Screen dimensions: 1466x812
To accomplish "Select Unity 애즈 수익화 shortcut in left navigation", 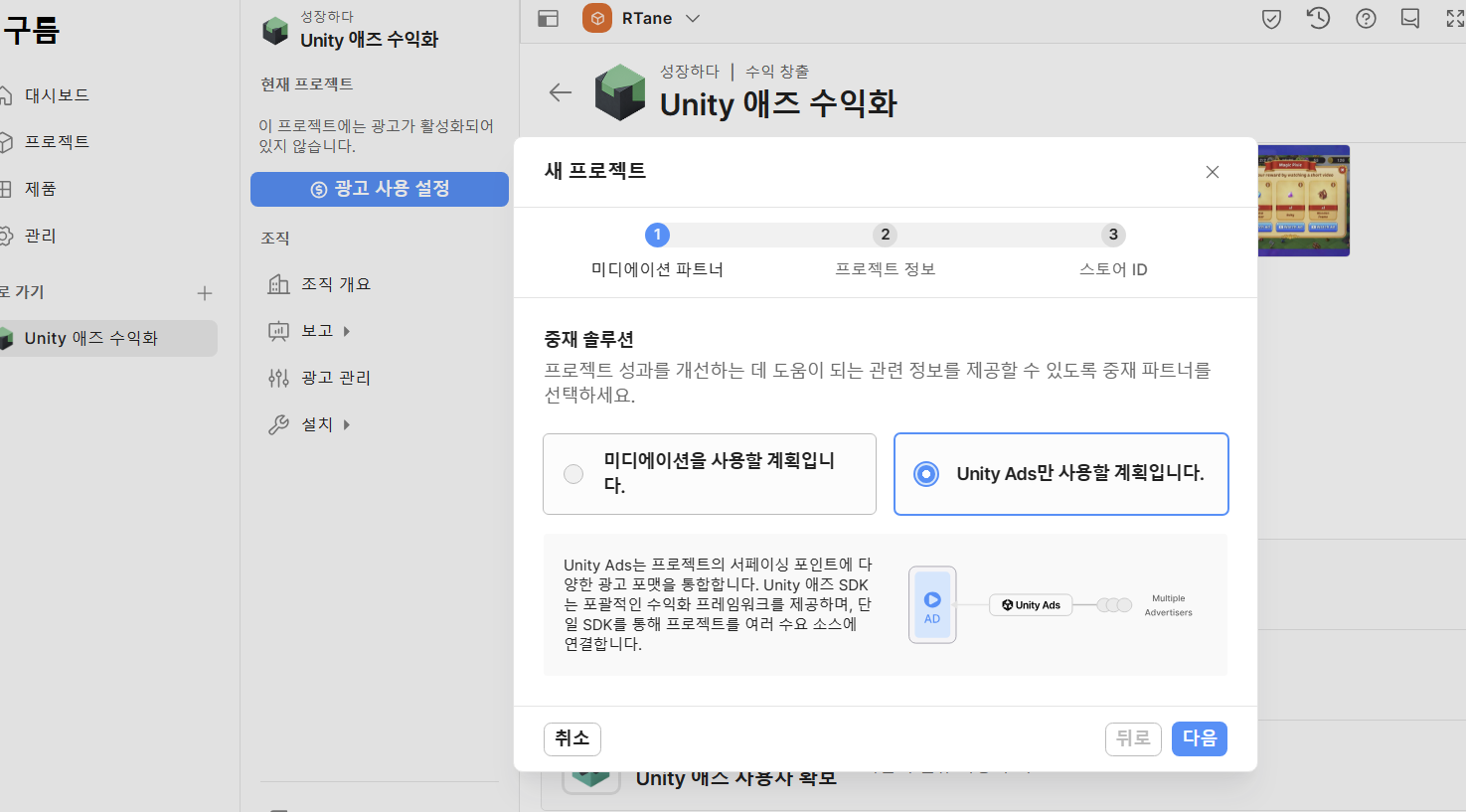I will click(x=107, y=338).
